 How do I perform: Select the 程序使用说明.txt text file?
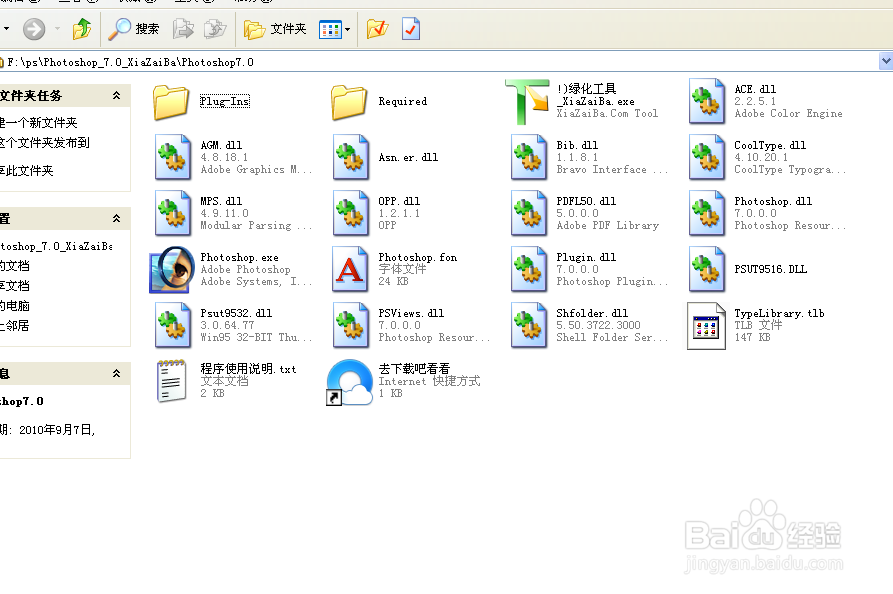pyautogui.click(x=171, y=381)
